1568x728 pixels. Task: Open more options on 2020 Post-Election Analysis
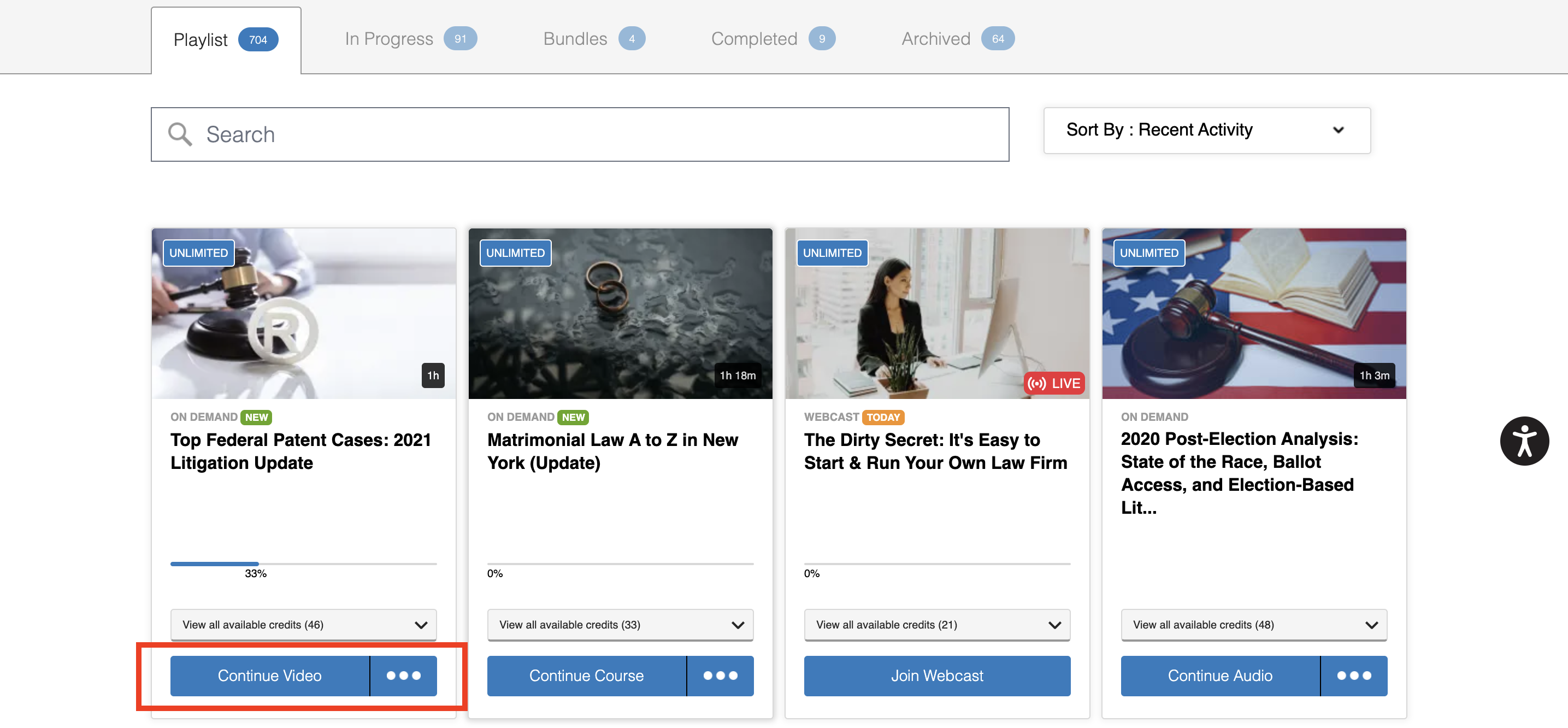pos(1354,676)
